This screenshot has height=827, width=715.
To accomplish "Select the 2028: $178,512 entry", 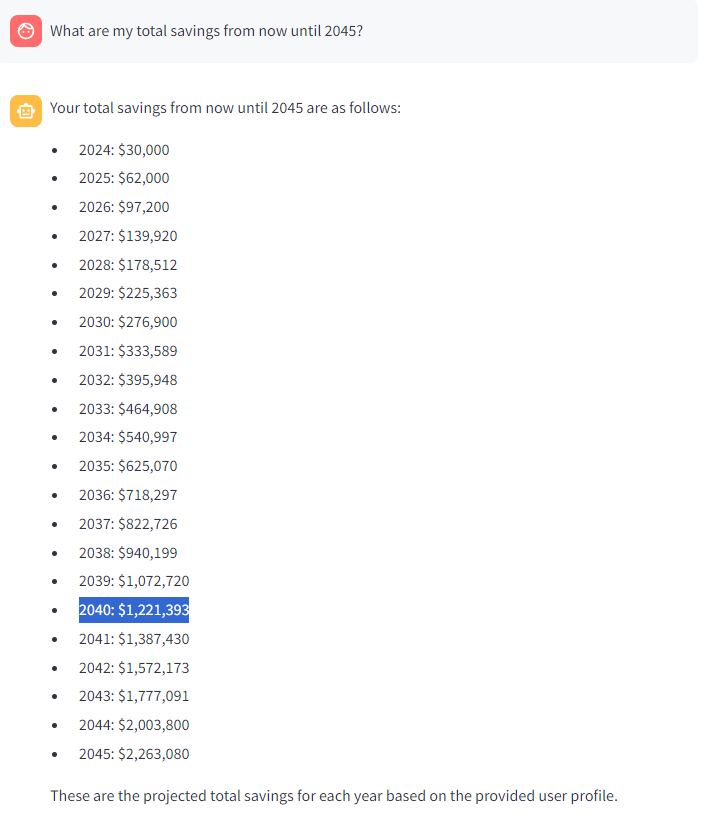I will pyautogui.click(x=128, y=265).
